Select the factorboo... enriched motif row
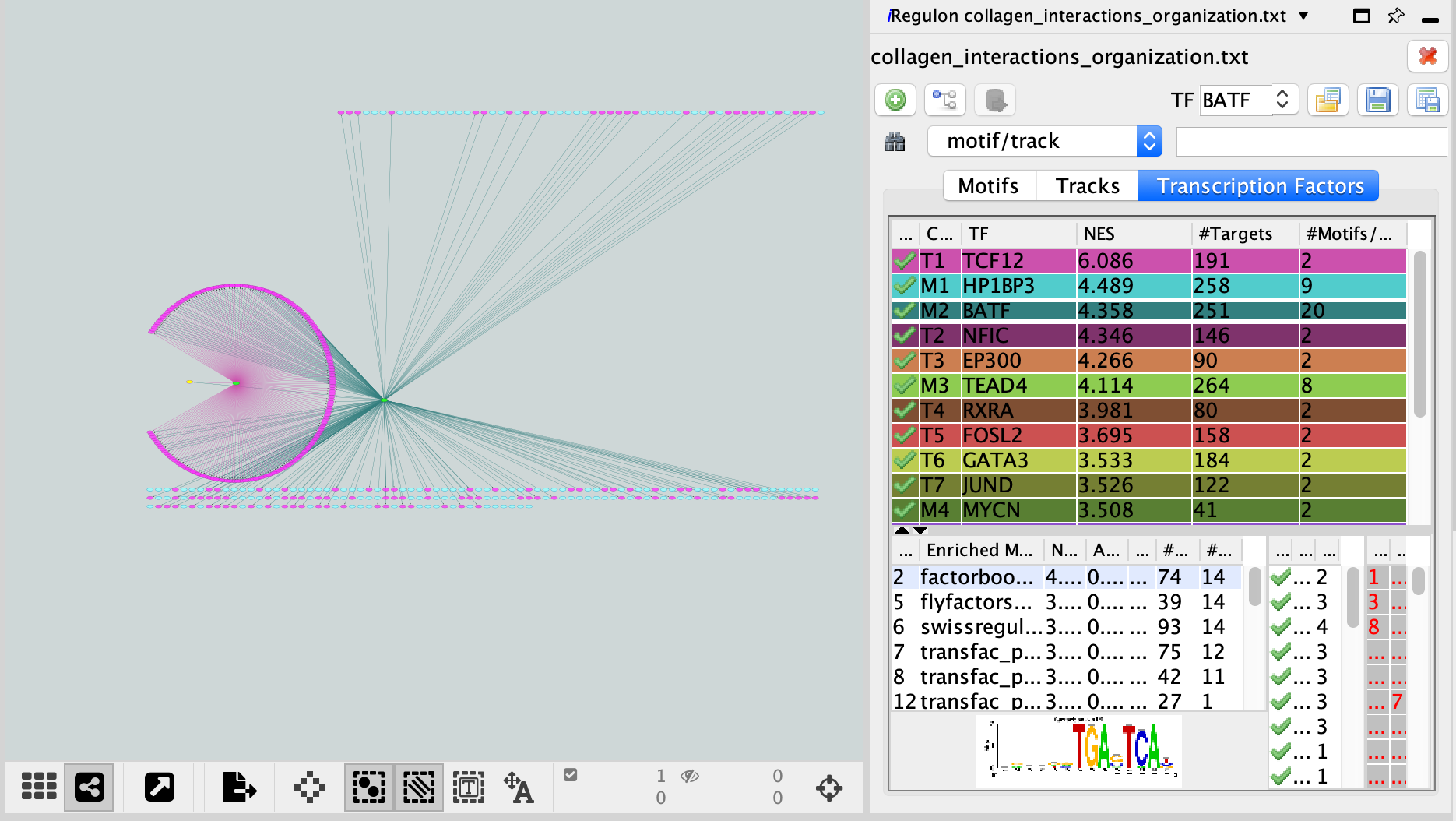The image size is (1456, 821). [x=1067, y=576]
